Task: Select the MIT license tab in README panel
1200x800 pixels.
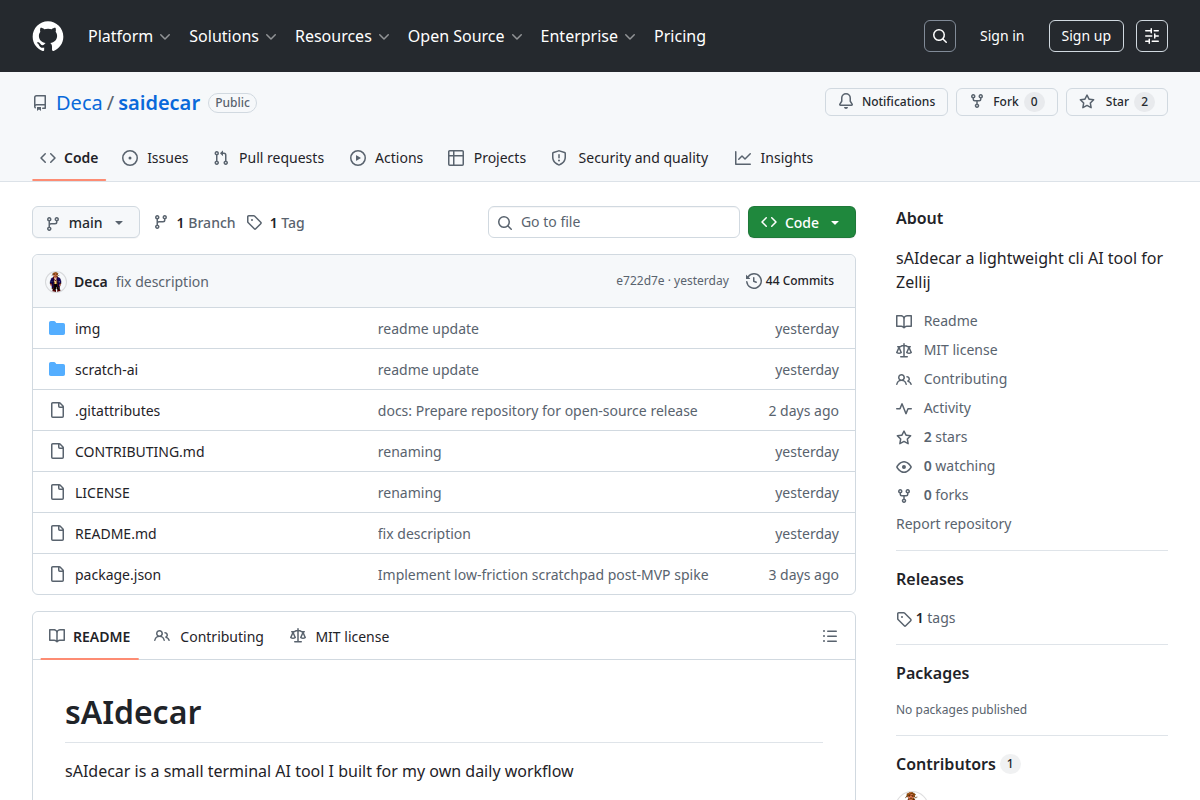Action: [339, 636]
